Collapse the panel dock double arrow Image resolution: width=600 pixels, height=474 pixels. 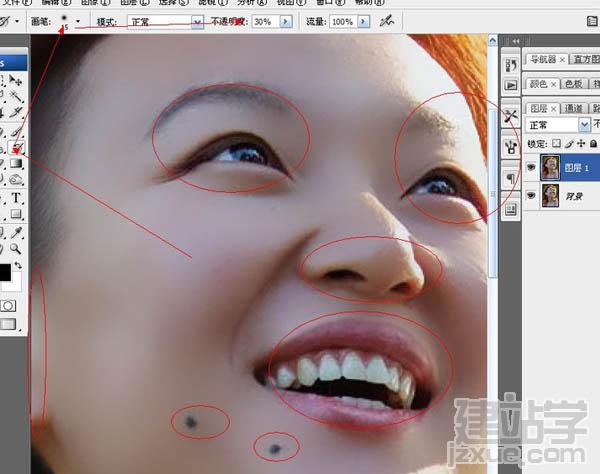point(516,41)
